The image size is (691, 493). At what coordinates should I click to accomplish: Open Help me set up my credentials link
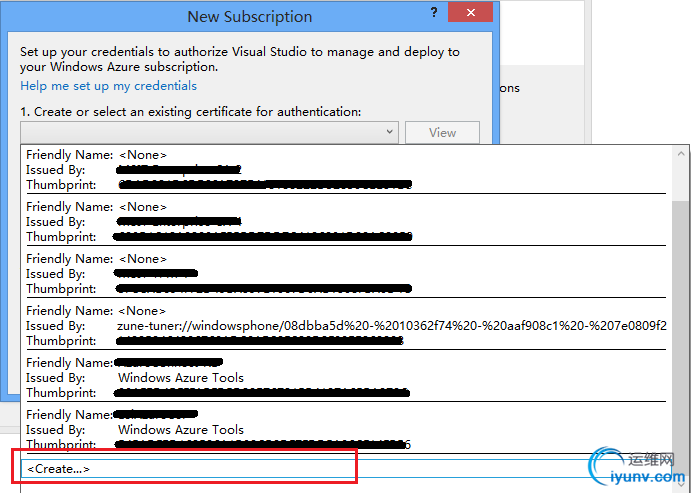pos(108,85)
